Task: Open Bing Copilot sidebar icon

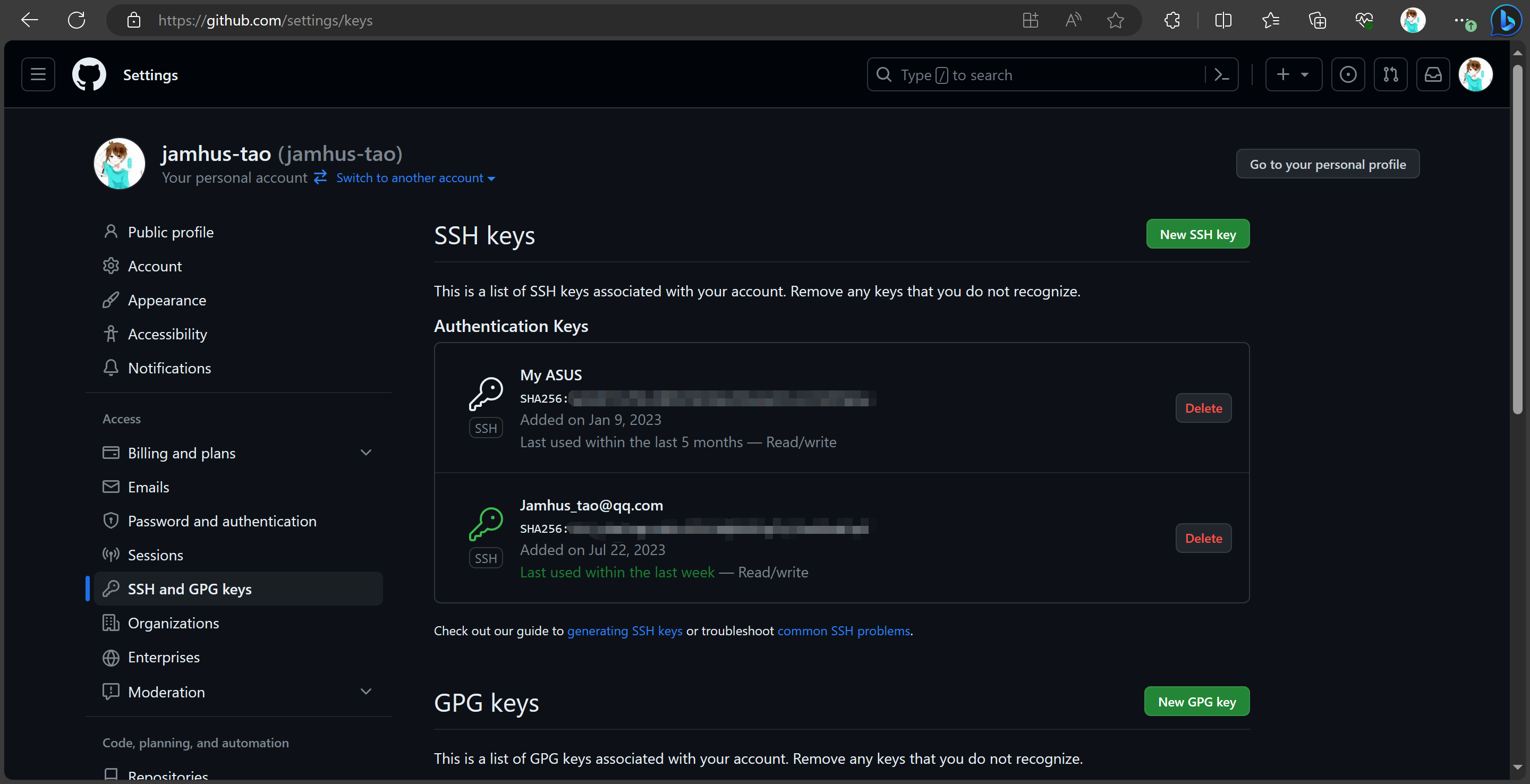Action: click(1506, 20)
